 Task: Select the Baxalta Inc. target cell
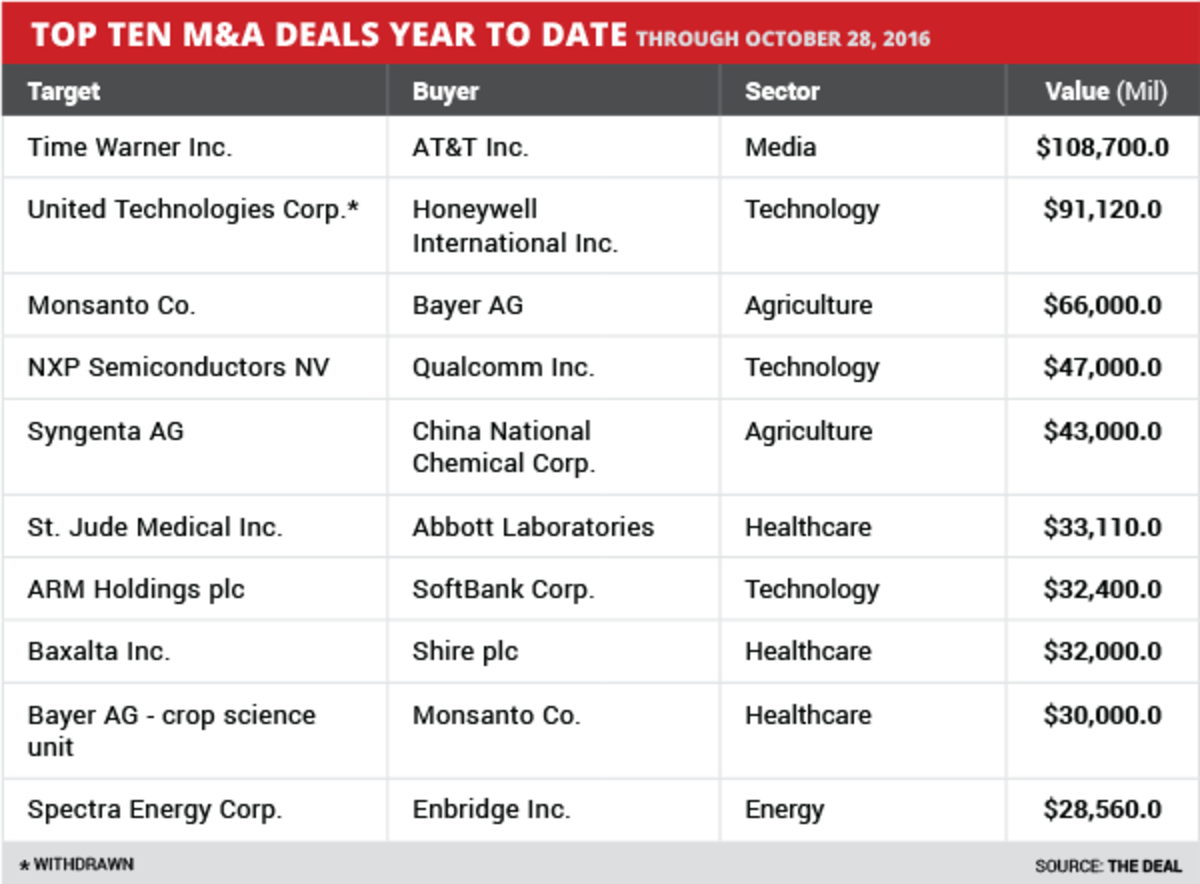99,651
